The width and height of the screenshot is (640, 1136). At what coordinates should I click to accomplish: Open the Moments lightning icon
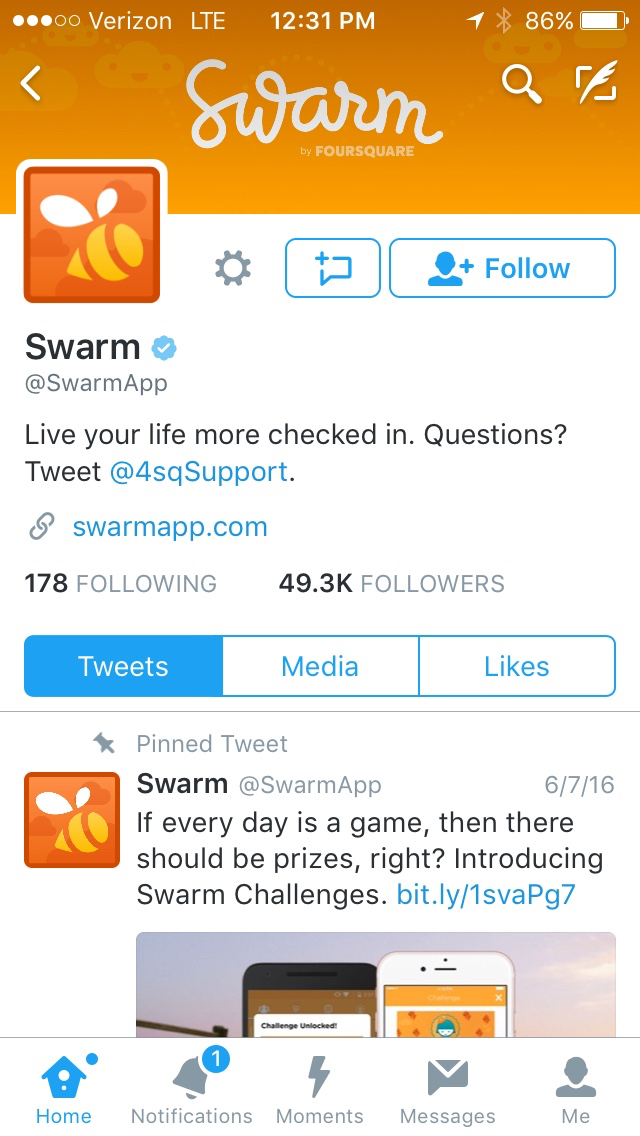click(320, 1089)
